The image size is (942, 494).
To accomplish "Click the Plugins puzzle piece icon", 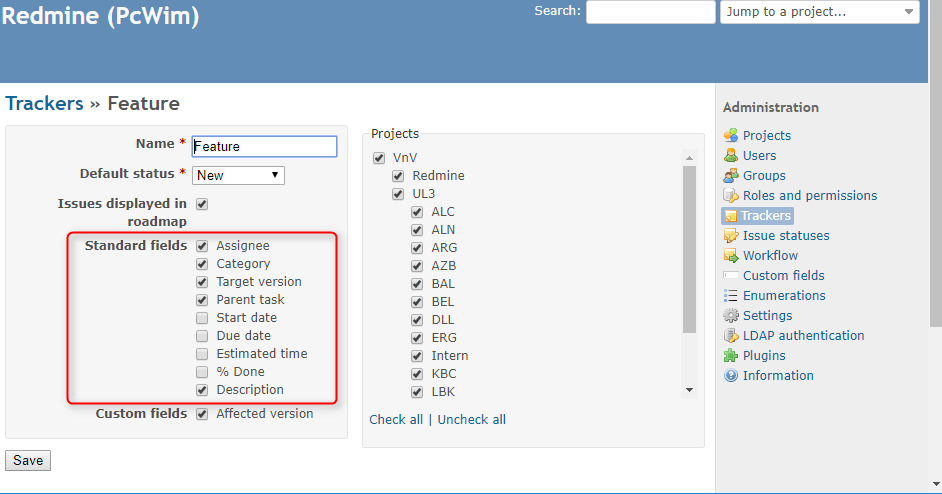I will click(x=731, y=355).
